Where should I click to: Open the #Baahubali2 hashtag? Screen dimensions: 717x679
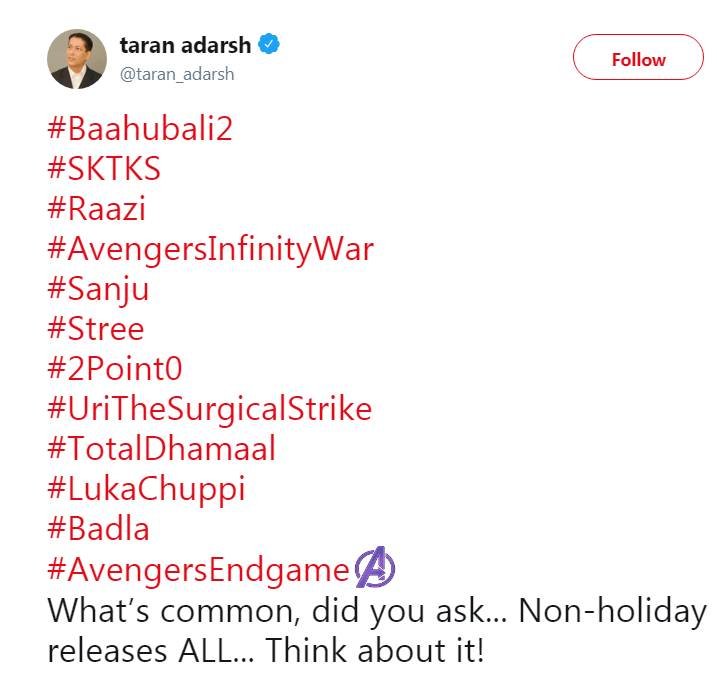point(140,129)
